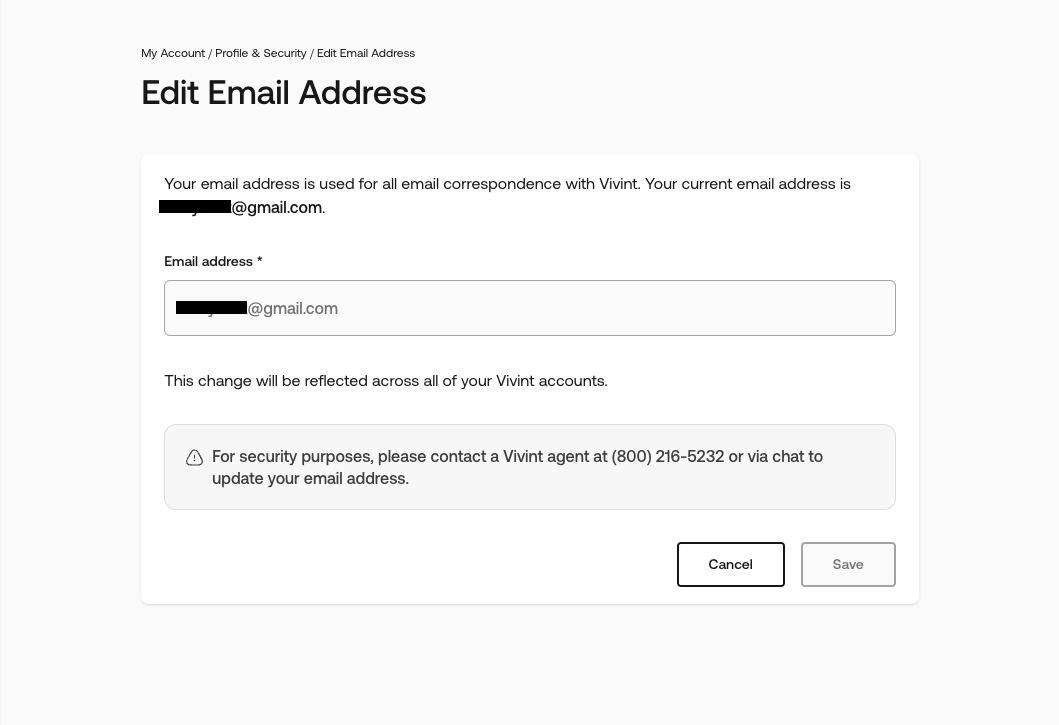
Task: Click the breadcrumb separator area near My Account
Action: point(210,53)
